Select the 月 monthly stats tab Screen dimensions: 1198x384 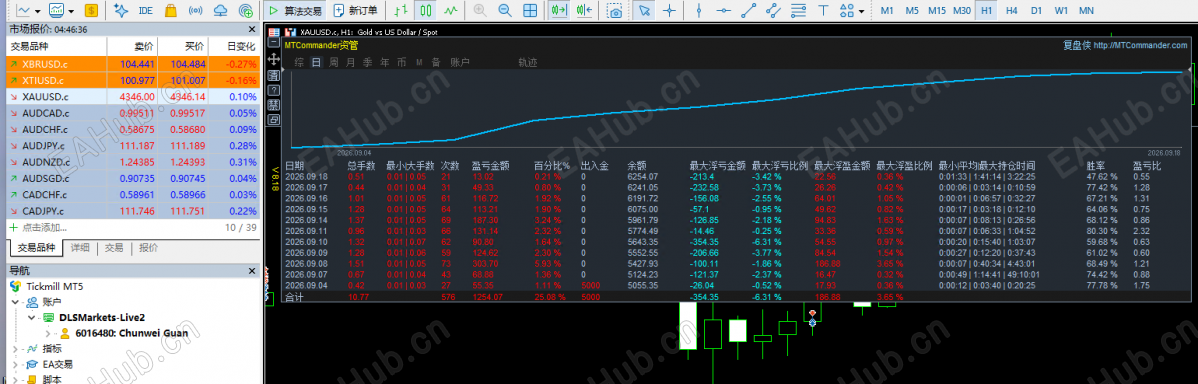pos(350,63)
